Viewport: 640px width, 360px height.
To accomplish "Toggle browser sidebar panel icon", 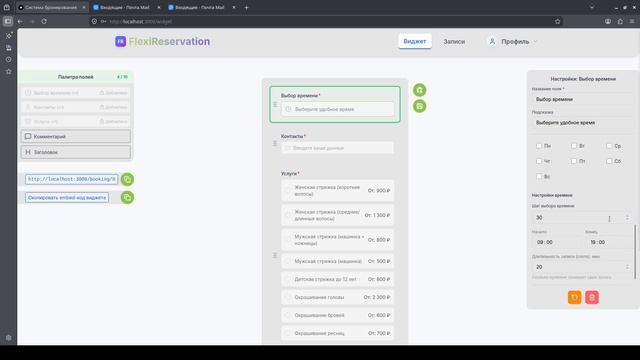I will pos(8,21).
